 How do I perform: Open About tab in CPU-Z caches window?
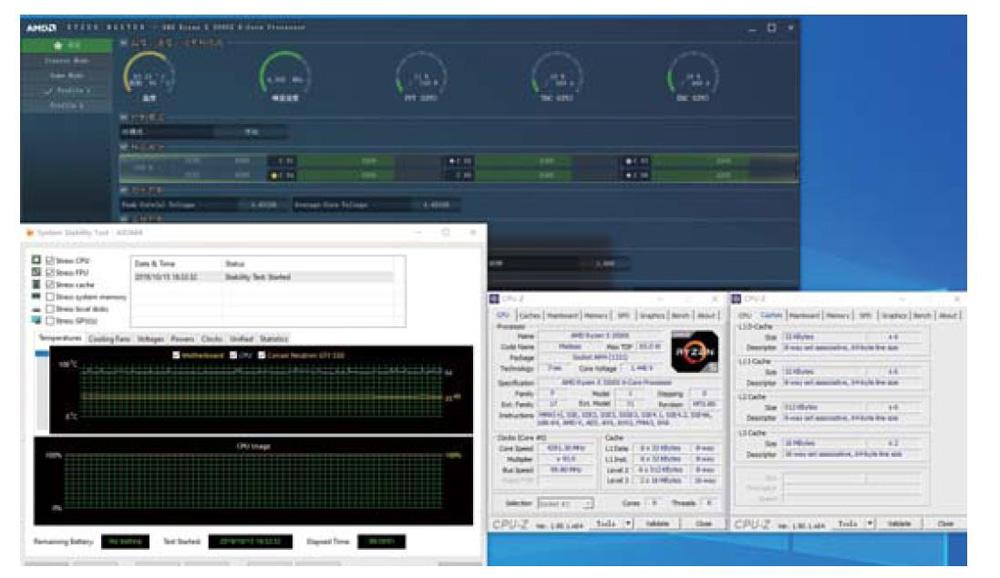click(x=948, y=315)
